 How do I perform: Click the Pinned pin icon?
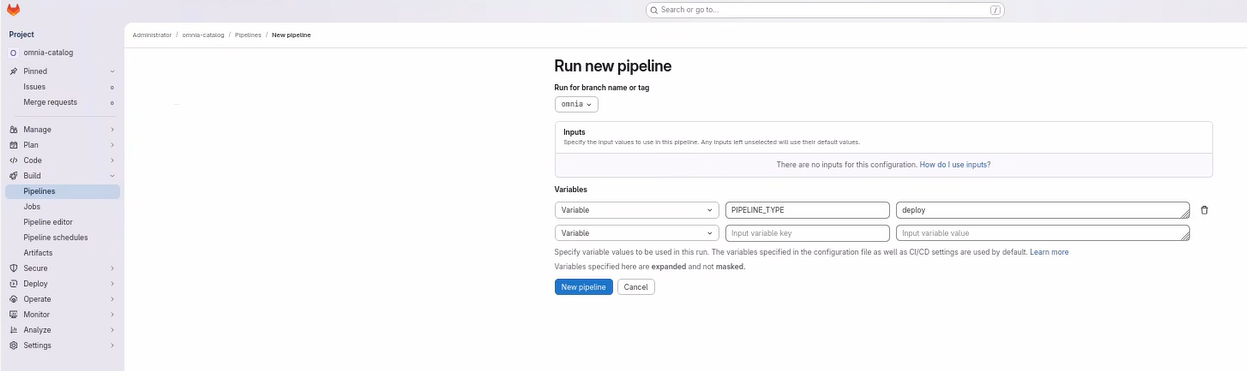tap(14, 71)
